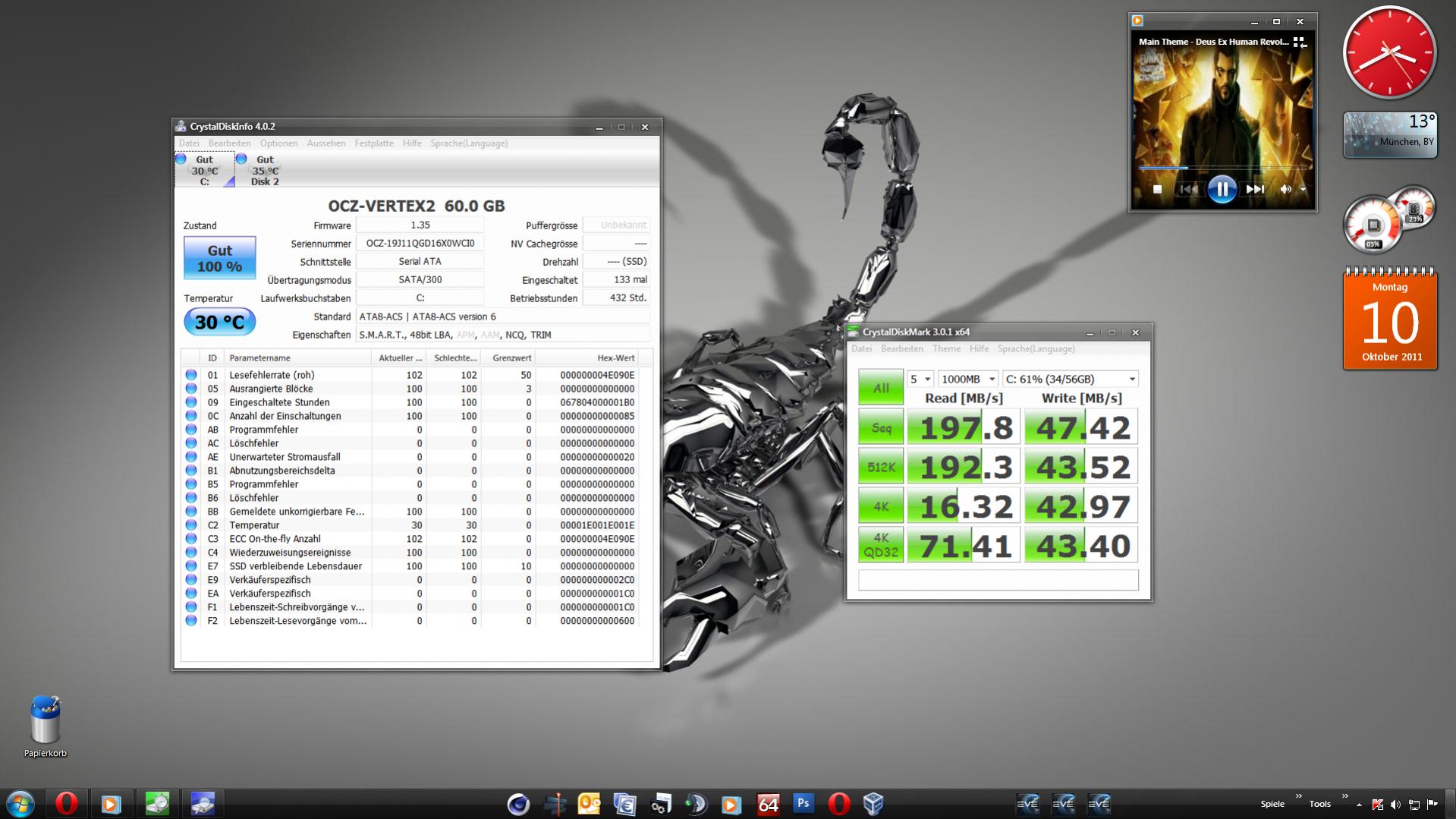Start the 512K benchmark test
This screenshot has height=819, width=1456.
(881, 467)
